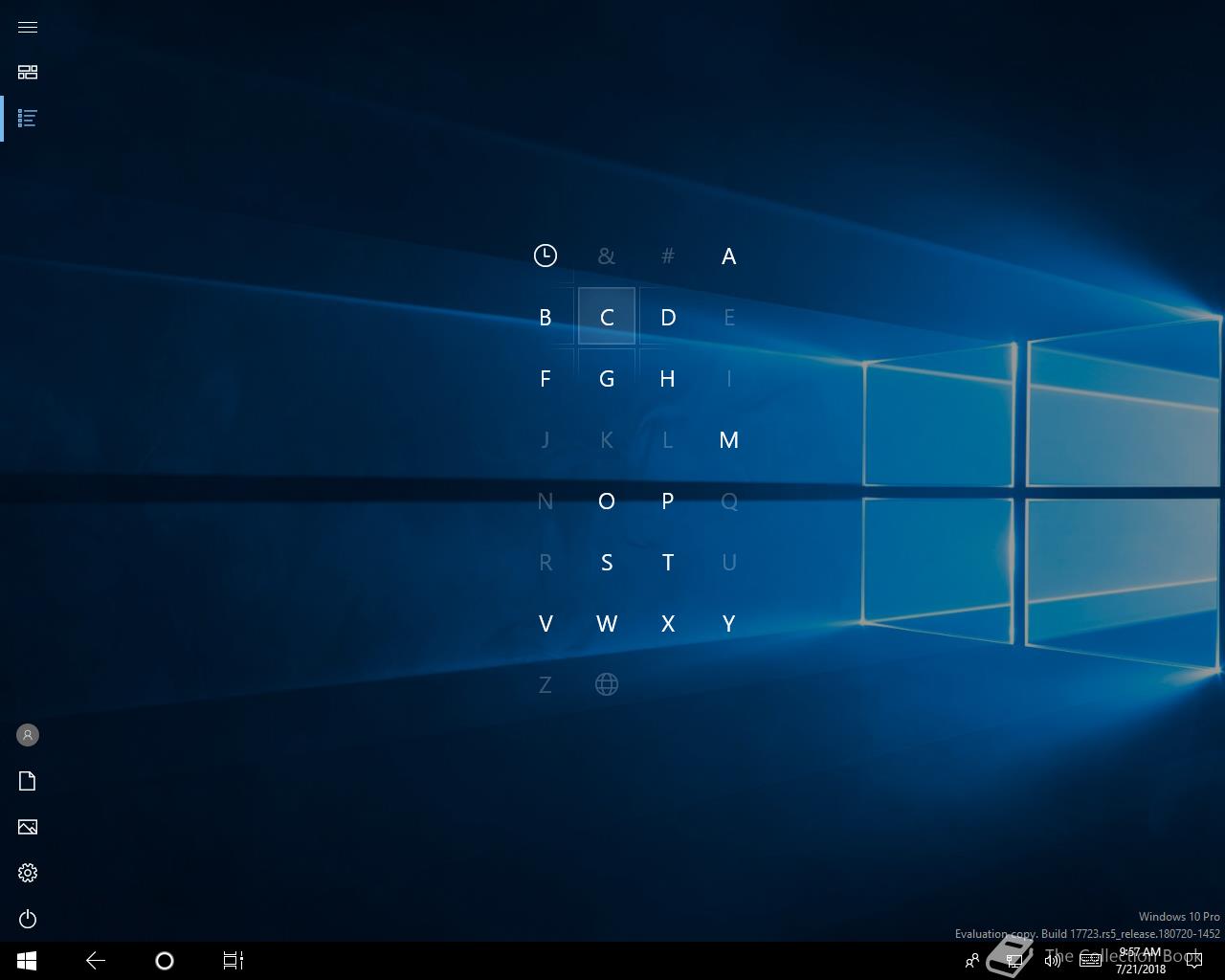Jump to apps starting with D

pyautogui.click(x=668, y=317)
